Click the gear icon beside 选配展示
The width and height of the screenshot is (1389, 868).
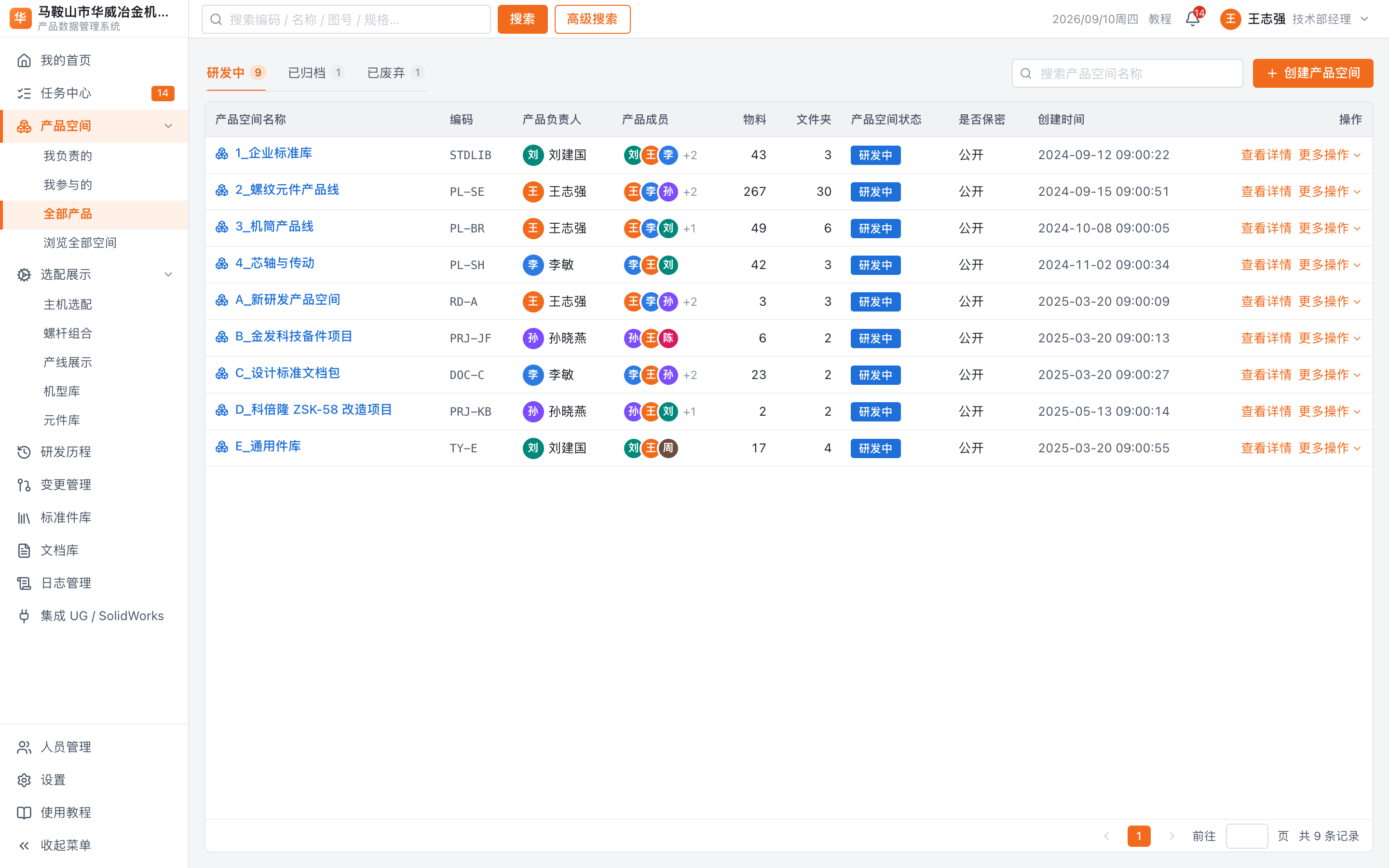click(24, 274)
